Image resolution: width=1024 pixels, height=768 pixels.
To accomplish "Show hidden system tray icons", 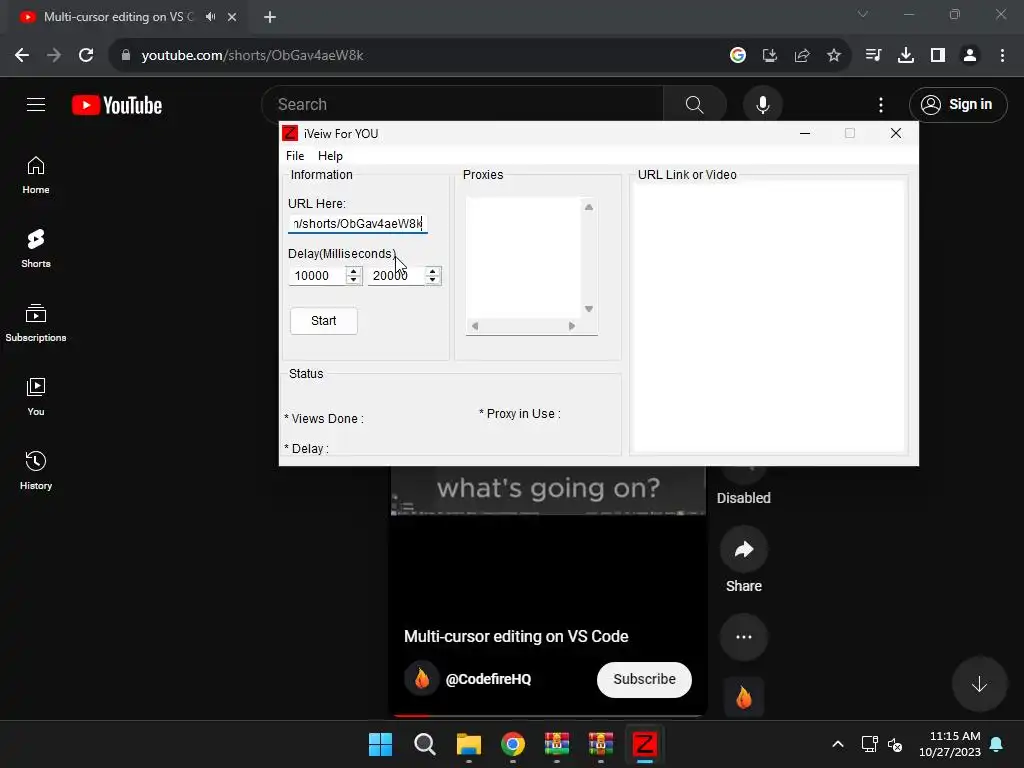I will [838, 744].
